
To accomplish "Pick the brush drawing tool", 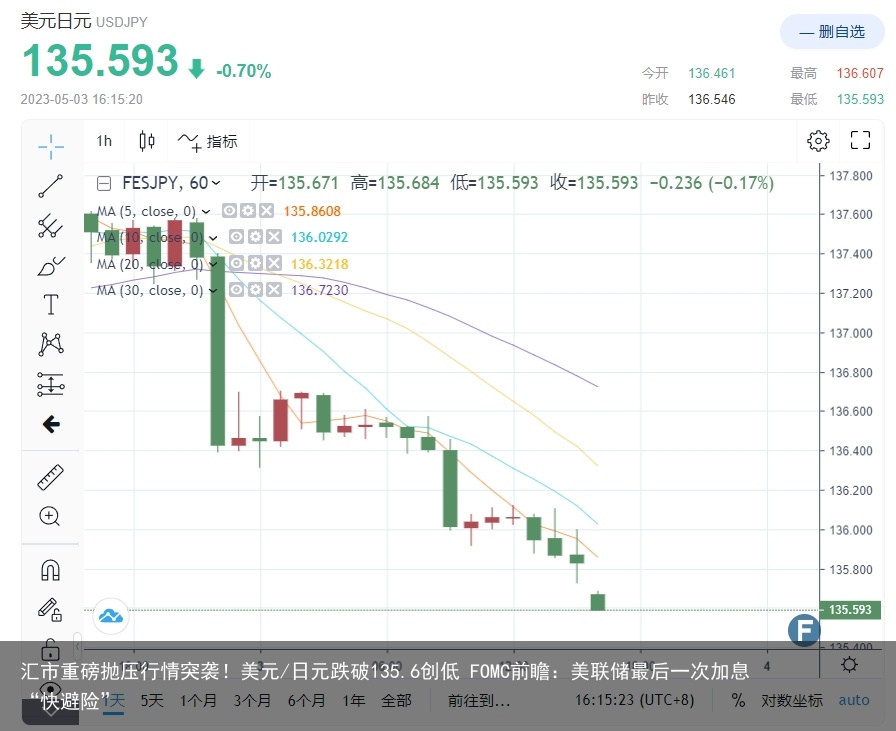I will pyautogui.click(x=51, y=266).
